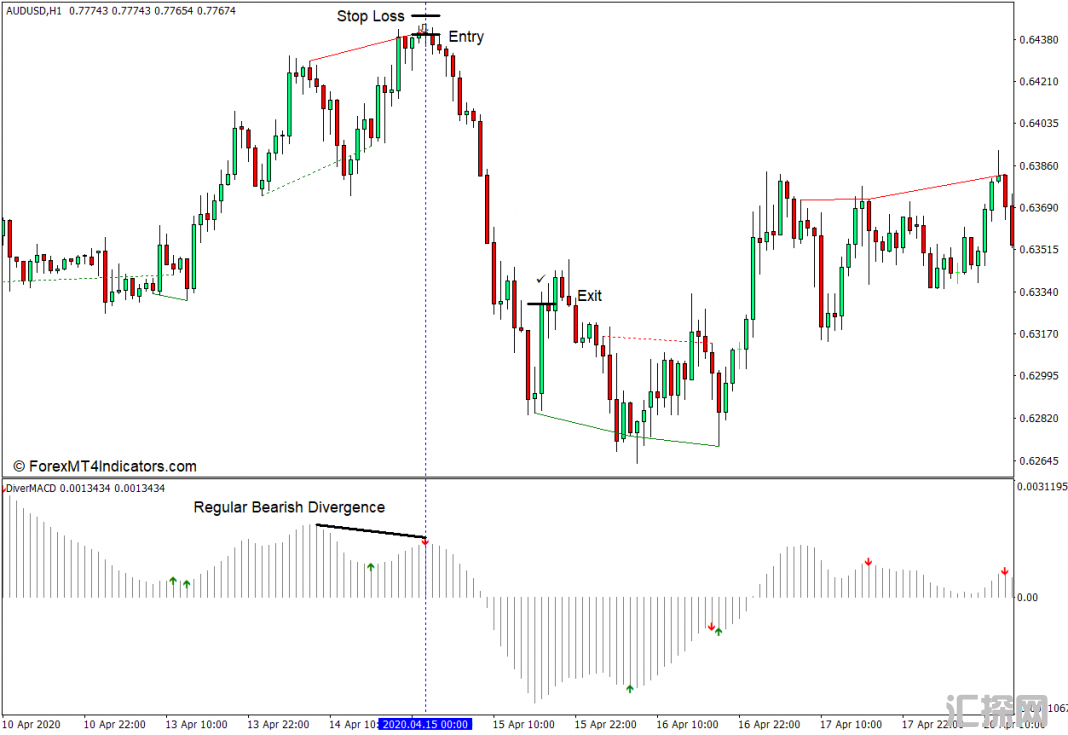
Task: Click the Regular Bearish Divergence label
Action: coord(288,508)
